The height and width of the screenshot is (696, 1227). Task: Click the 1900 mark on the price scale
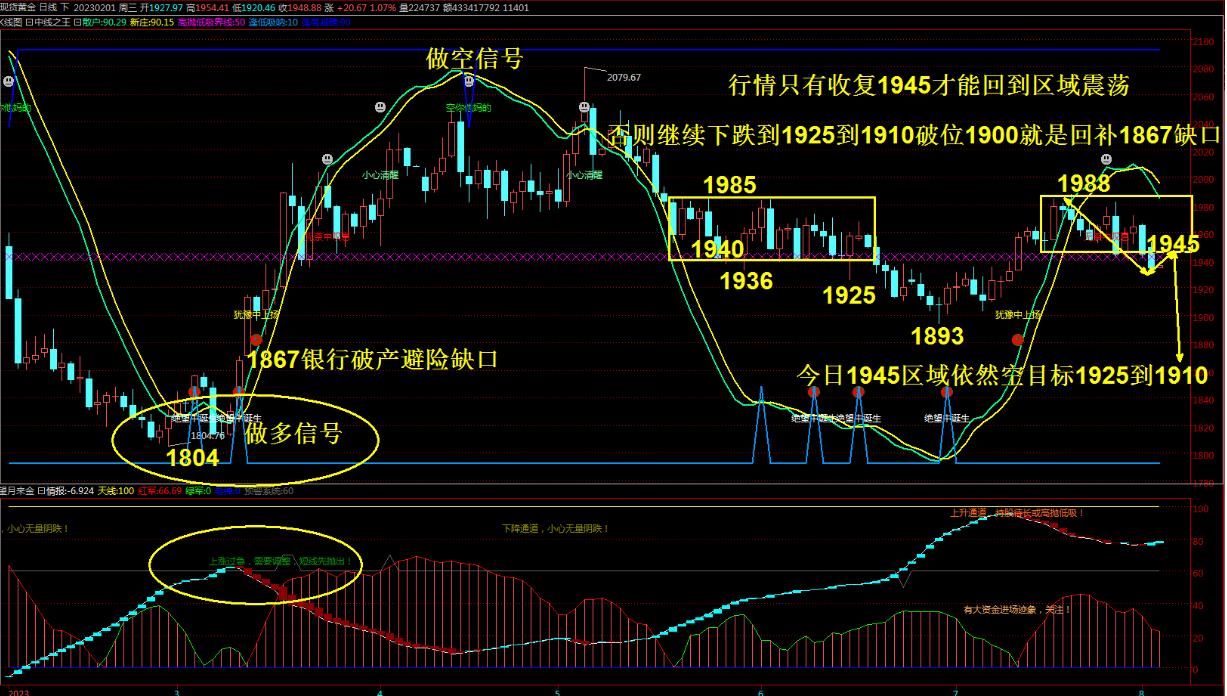(x=1203, y=318)
